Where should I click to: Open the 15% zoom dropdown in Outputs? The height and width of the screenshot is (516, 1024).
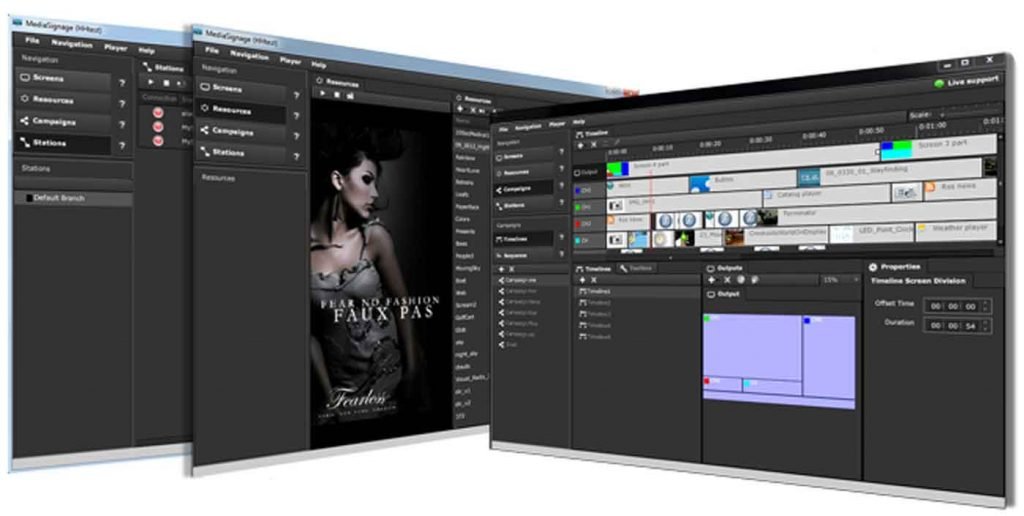840,280
